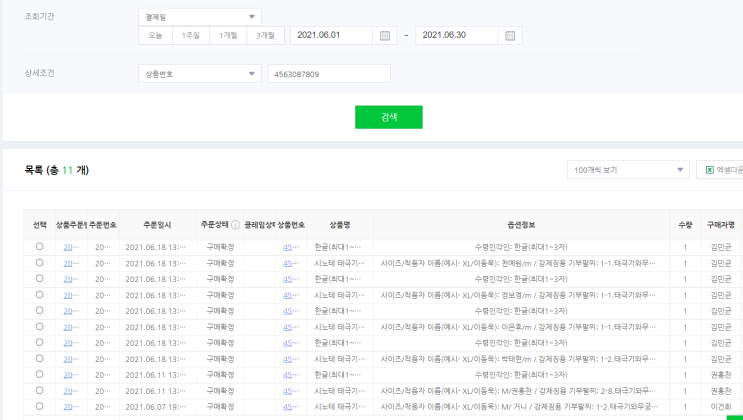
Task: Click the 주문상태 column header text
Action: (215, 225)
